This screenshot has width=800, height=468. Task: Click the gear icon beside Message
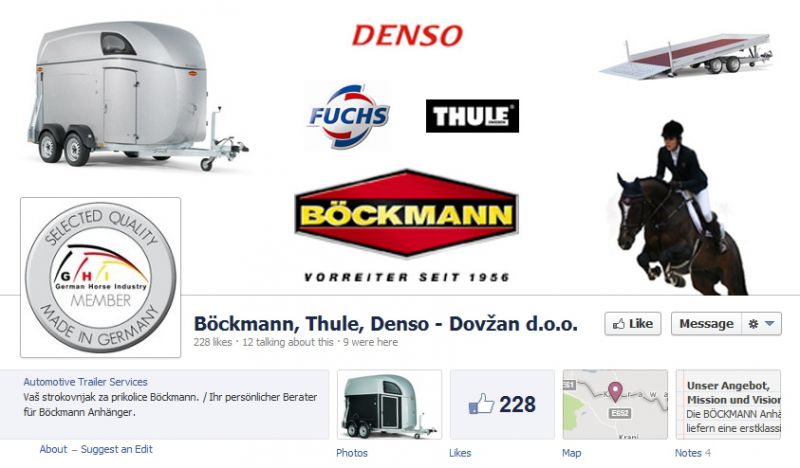[x=753, y=324]
